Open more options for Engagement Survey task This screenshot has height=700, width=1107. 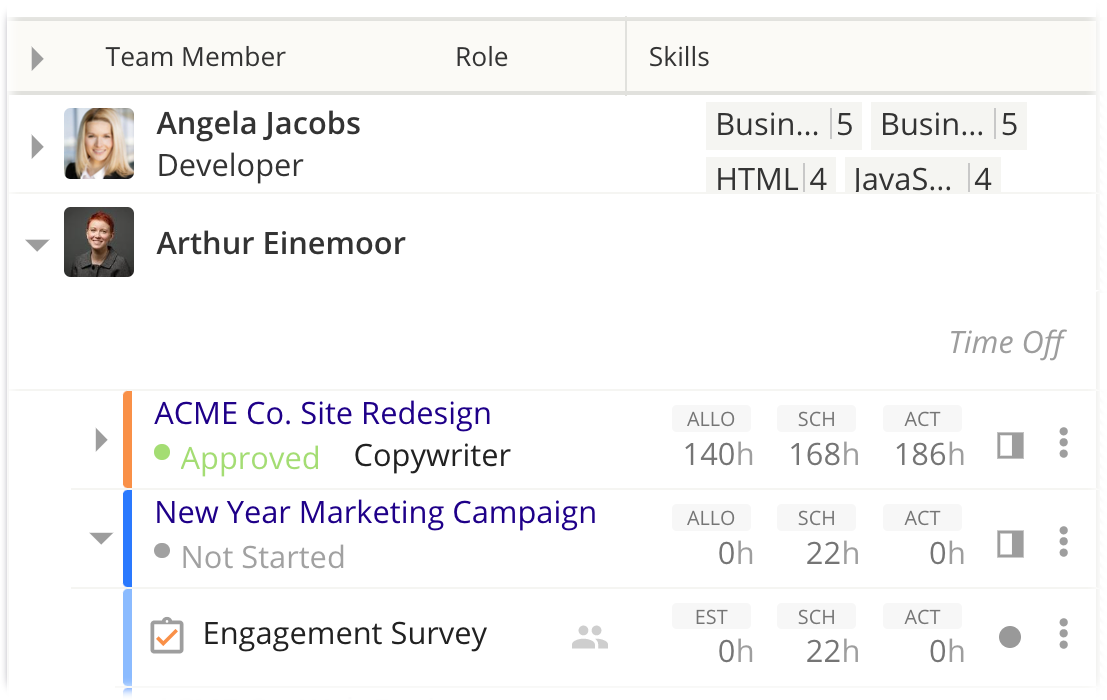[1063, 633]
